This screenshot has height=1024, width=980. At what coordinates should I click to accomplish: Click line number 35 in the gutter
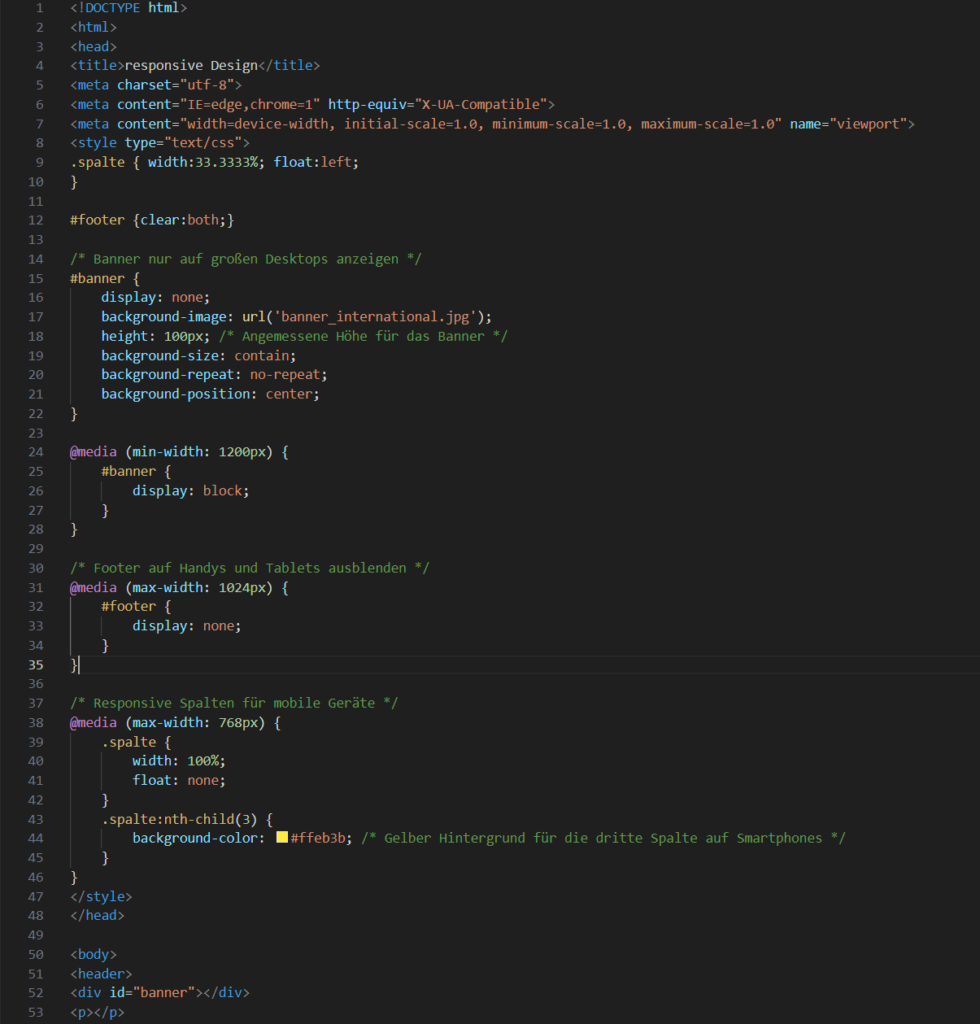tap(36, 664)
